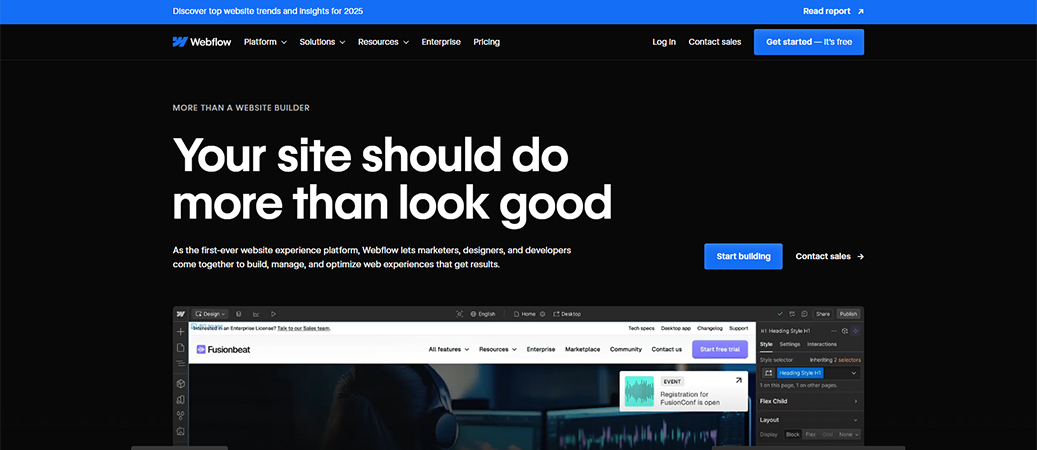Click the Add Elements plus icon
The width and height of the screenshot is (1037, 450).
pos(181,331)
